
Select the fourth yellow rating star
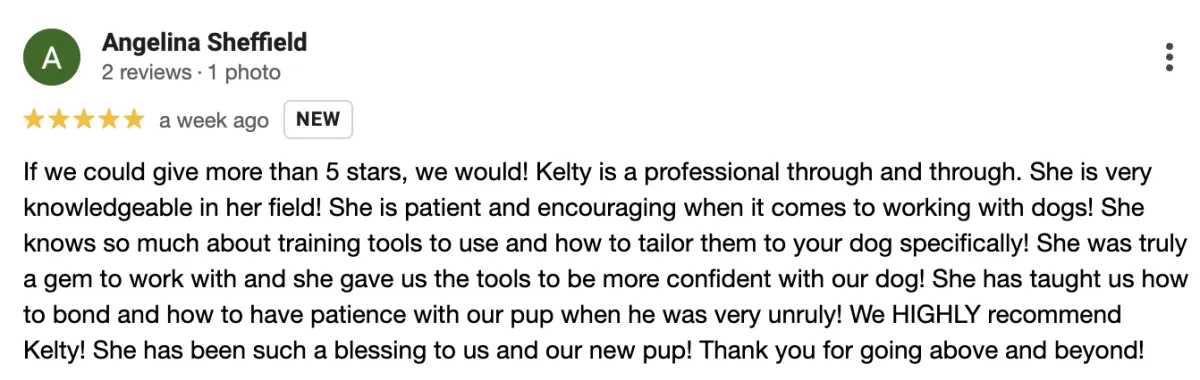[109, 120]
